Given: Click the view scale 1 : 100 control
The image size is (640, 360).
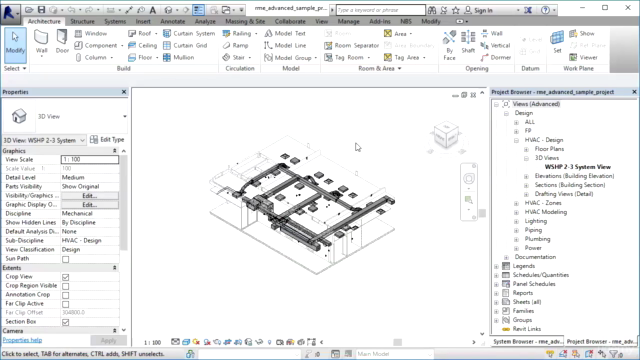Looking at the screenshot, I should coord(152,342).
